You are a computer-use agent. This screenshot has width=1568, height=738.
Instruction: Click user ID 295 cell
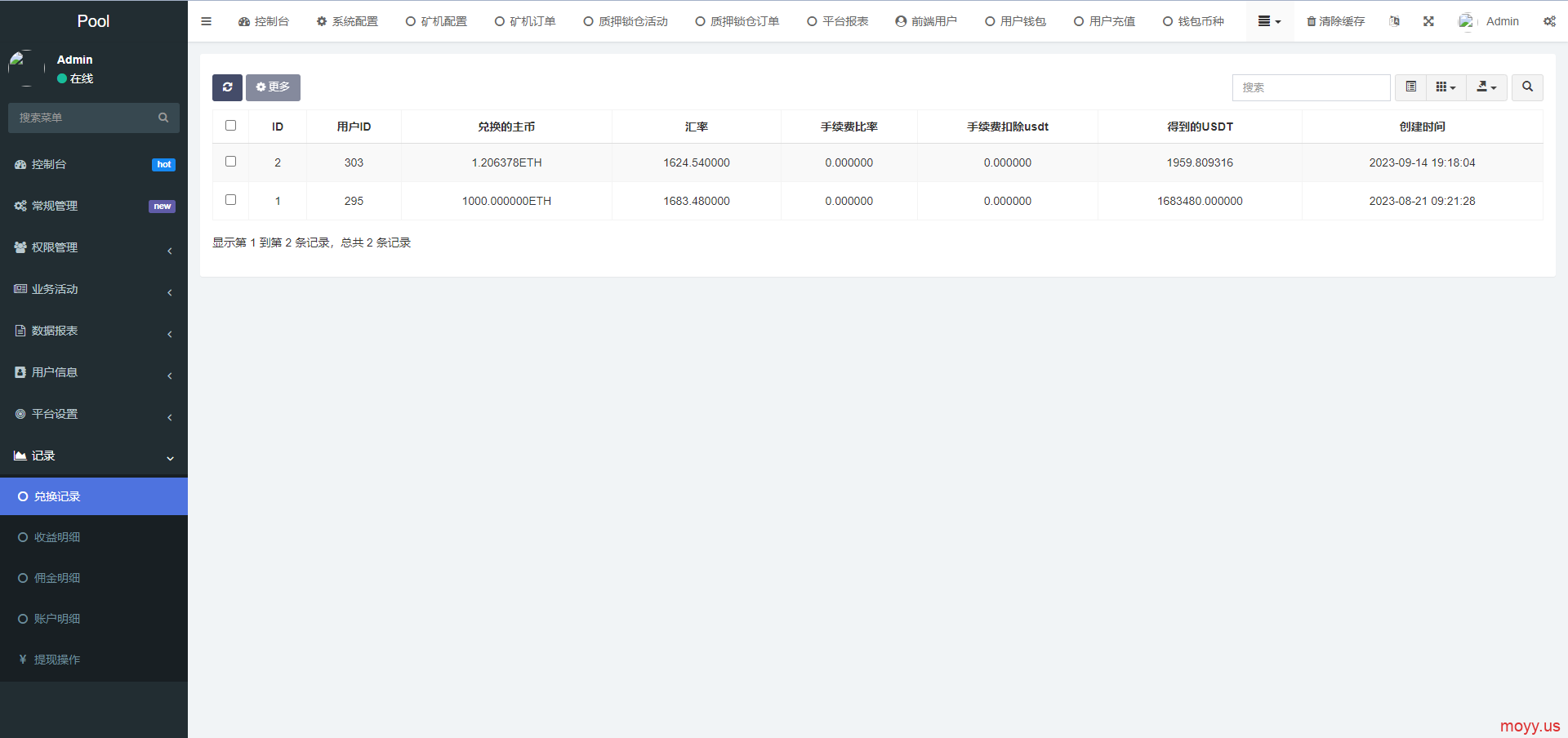click(354, 201)
